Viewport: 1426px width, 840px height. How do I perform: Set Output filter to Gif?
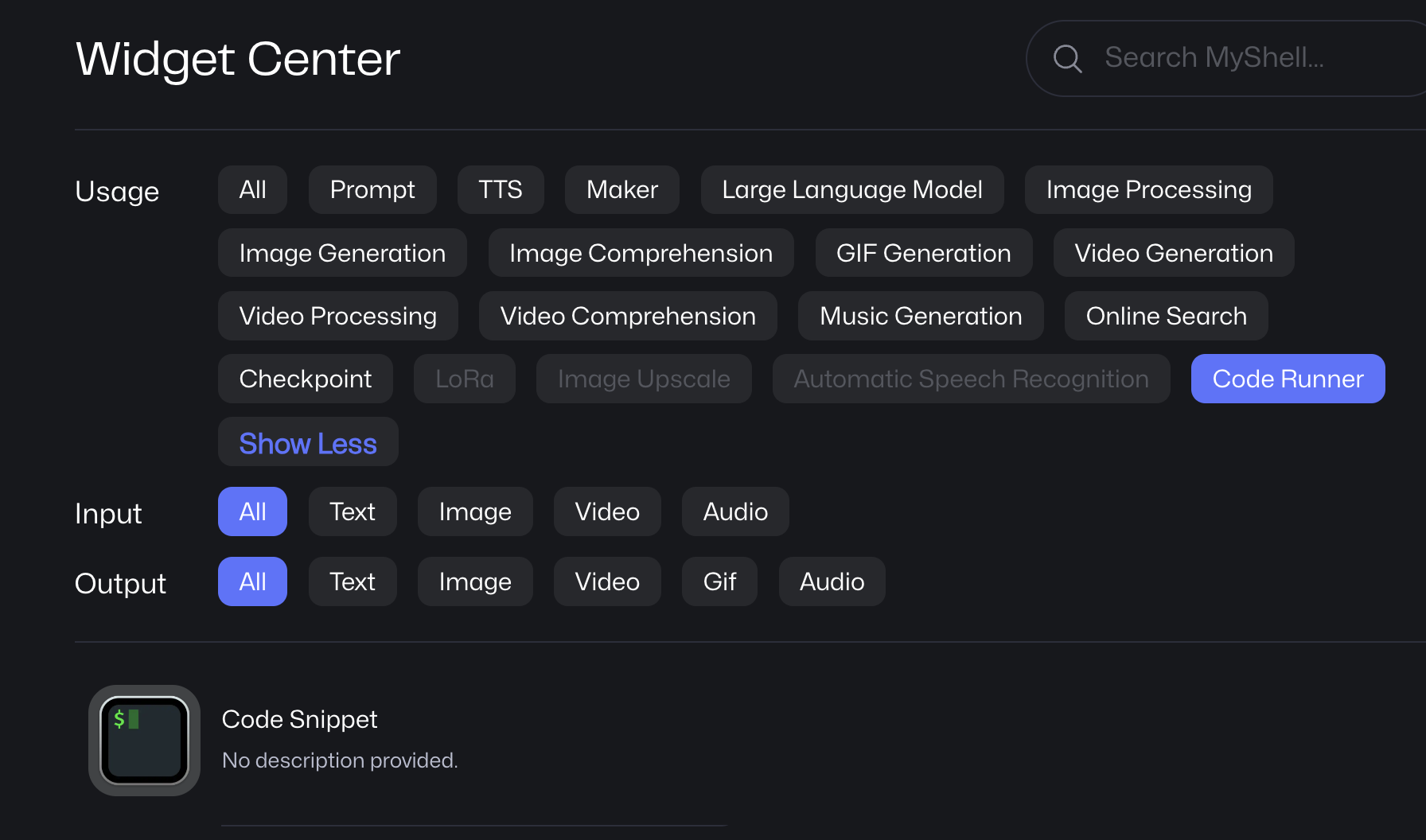[x=719, y=581]
